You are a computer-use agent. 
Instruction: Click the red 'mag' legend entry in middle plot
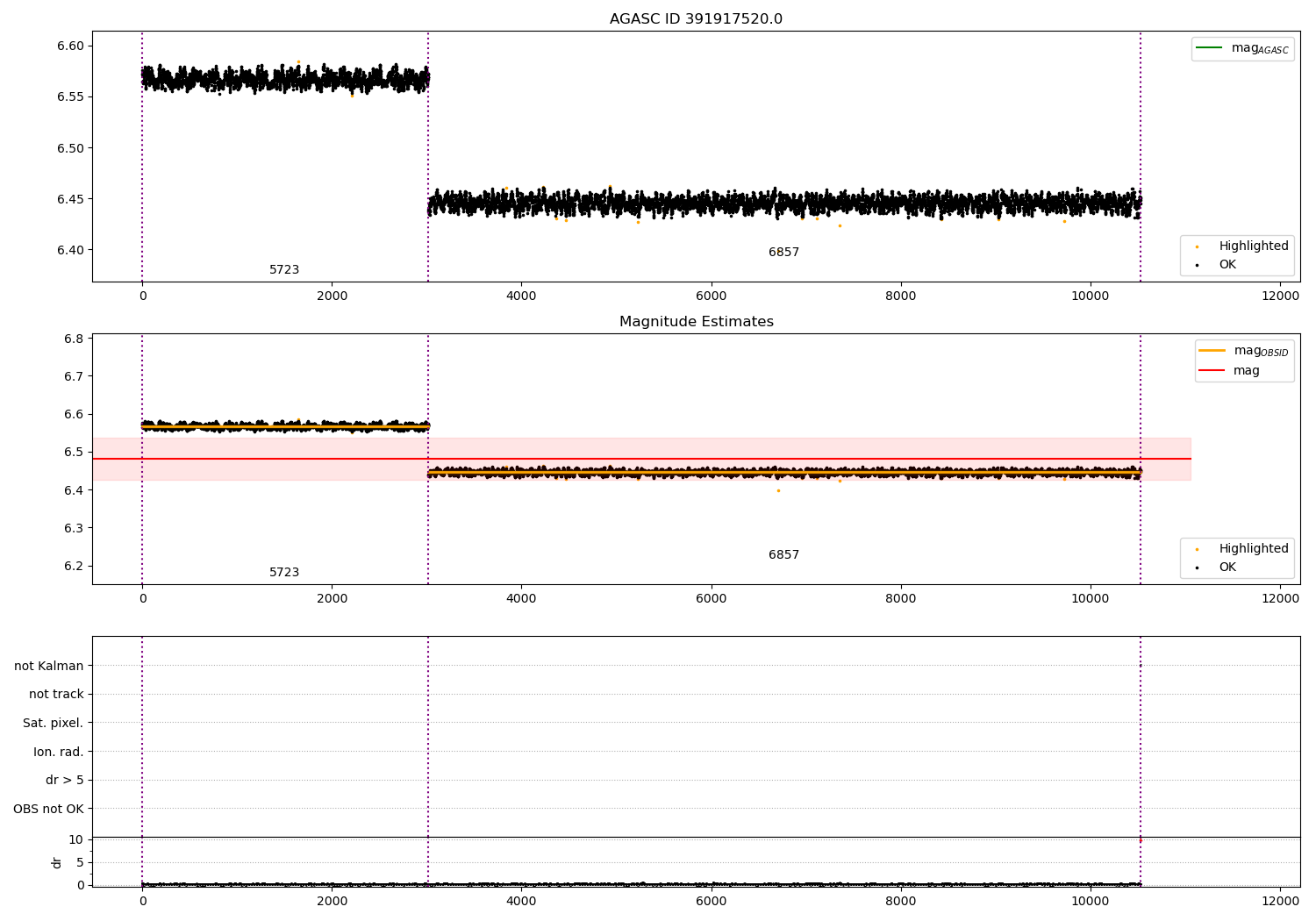pos(1229,370)
